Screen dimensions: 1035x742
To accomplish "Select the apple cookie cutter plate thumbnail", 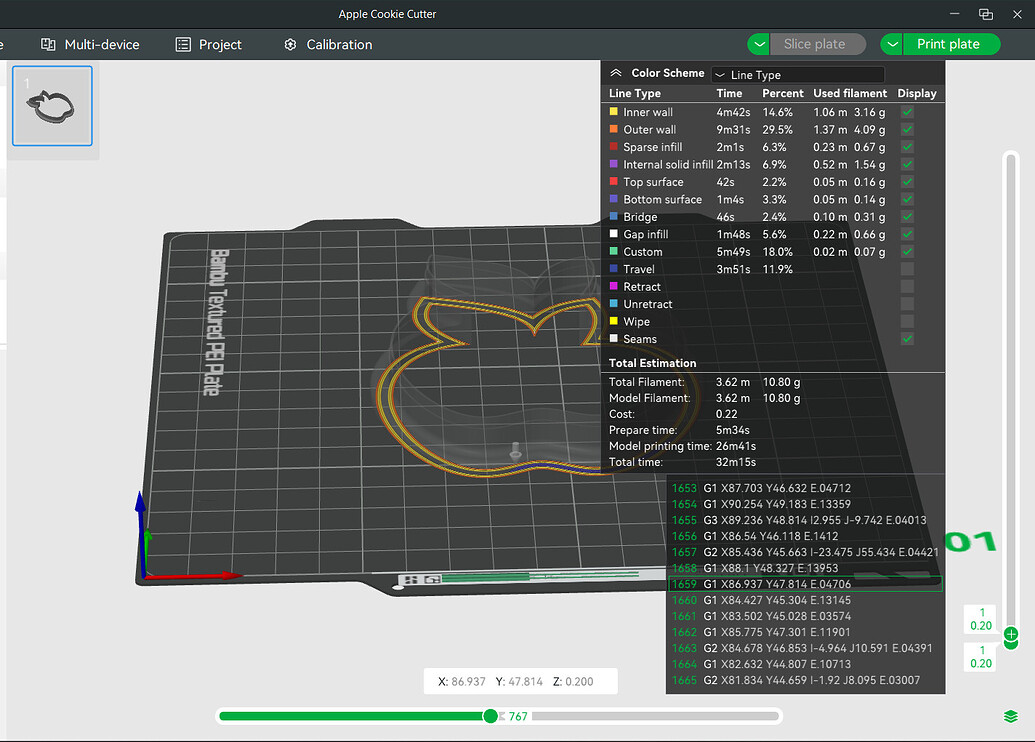I will pos(52,106).
